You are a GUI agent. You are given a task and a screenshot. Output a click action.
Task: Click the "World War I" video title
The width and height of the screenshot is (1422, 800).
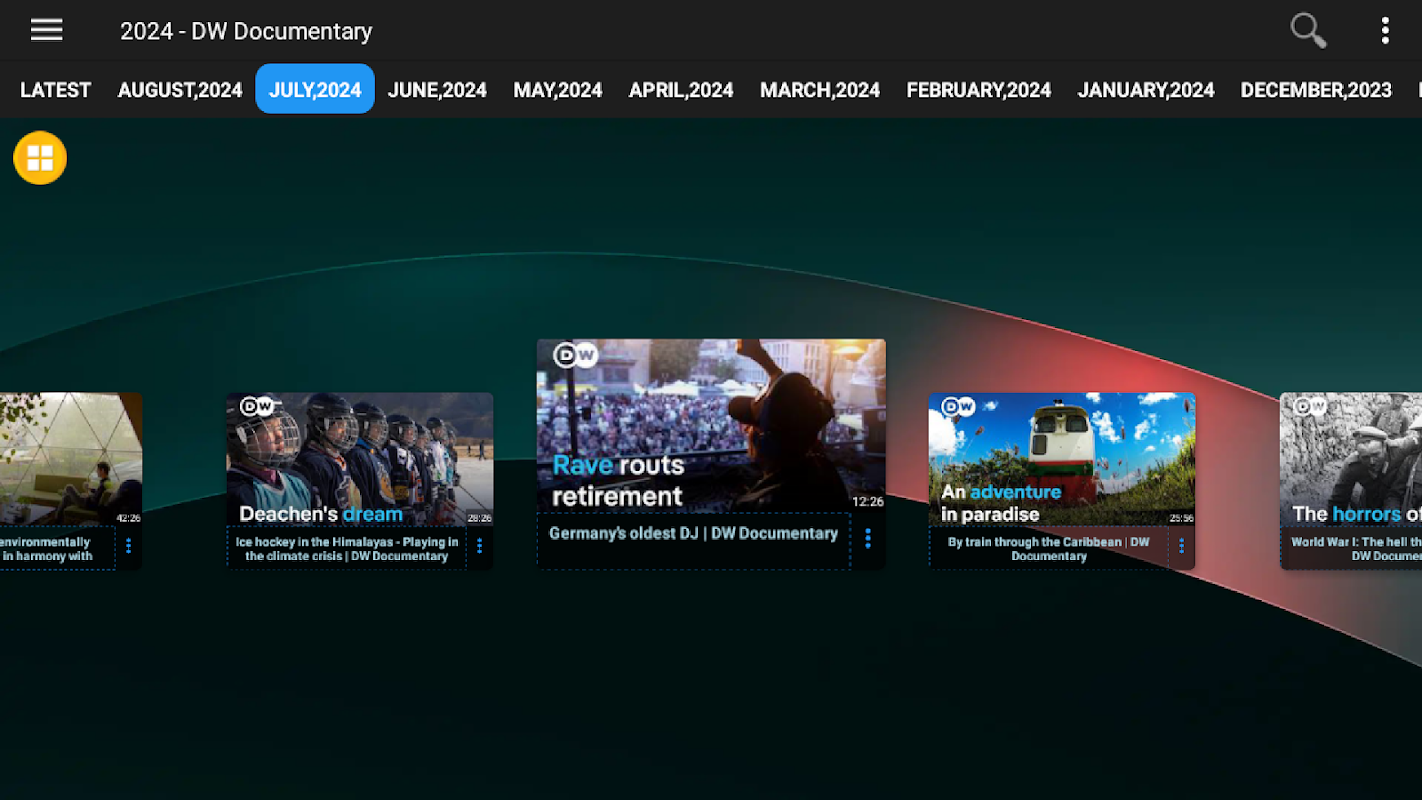tap(1356, 549)
